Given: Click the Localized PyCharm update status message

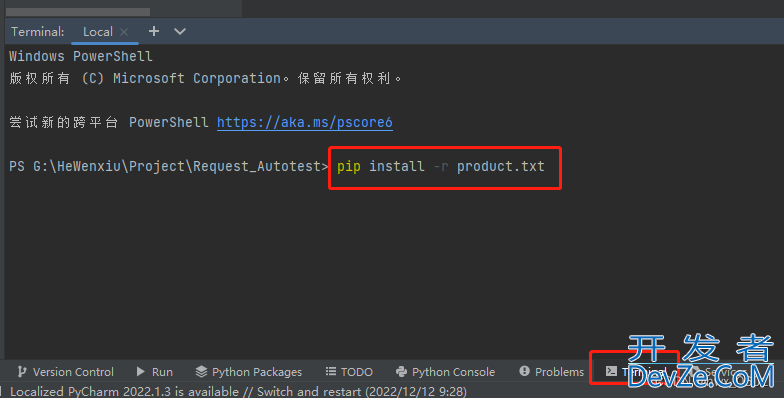Looking at the screenshot, I should click(x=238, y=391).
